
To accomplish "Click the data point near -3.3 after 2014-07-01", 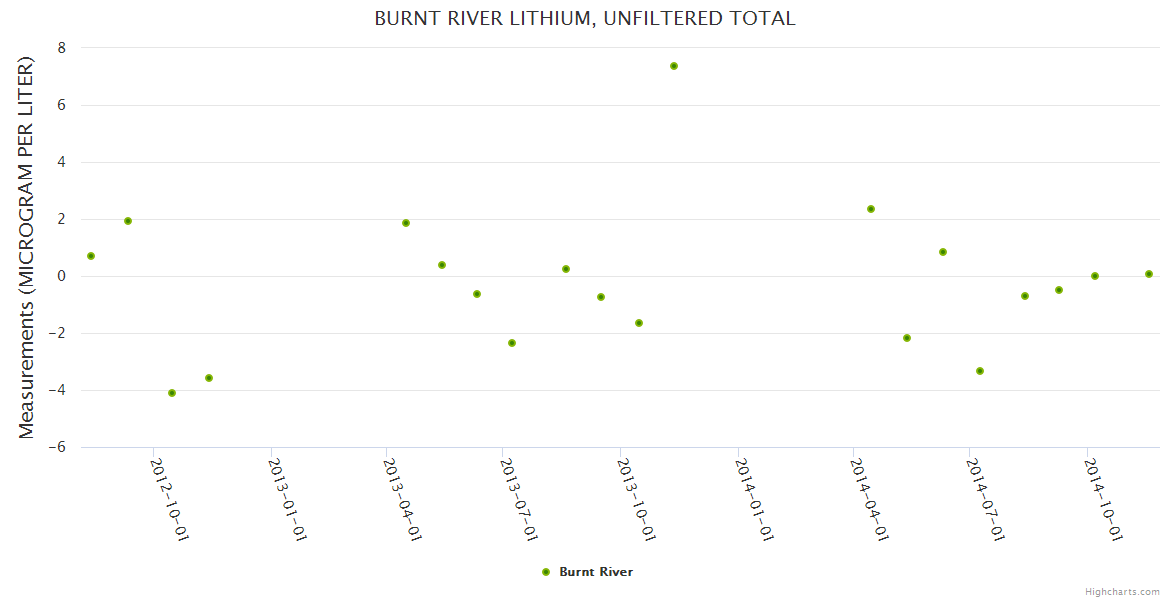I will point(980,371).
